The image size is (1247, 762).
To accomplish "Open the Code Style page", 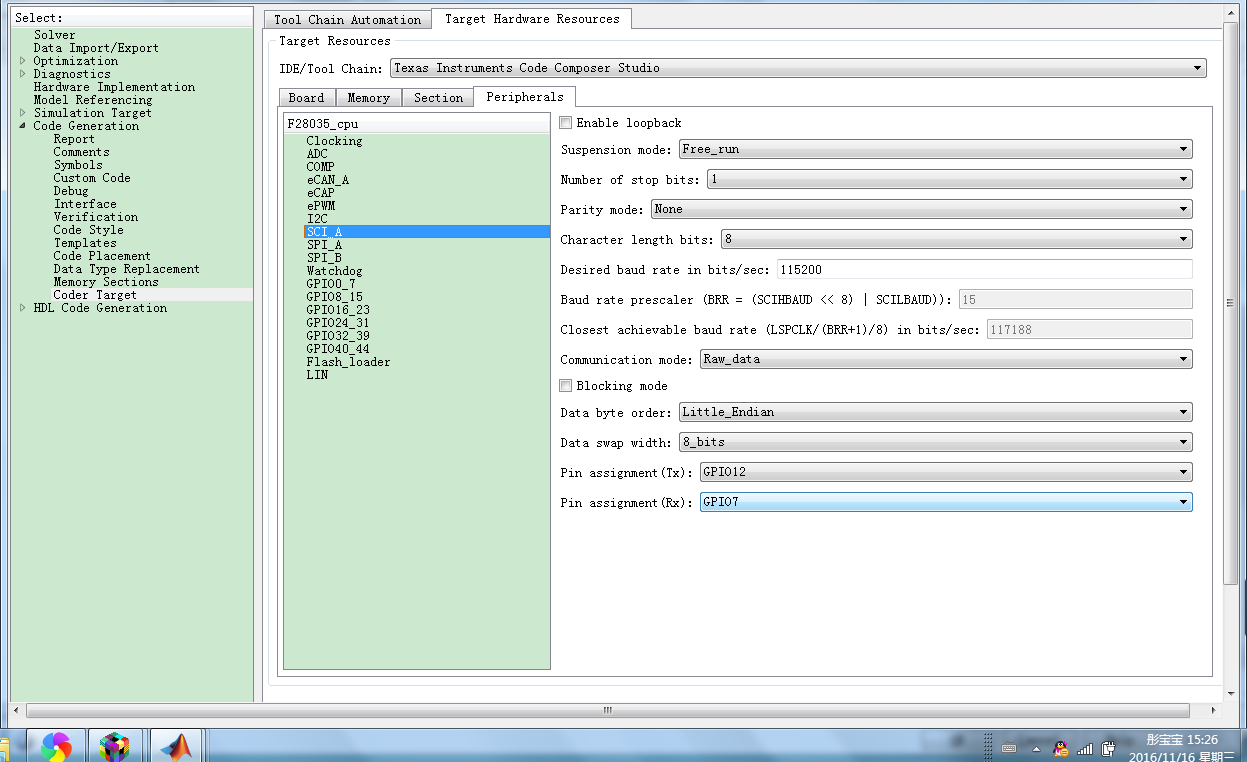I will click(x=88, y=230).
